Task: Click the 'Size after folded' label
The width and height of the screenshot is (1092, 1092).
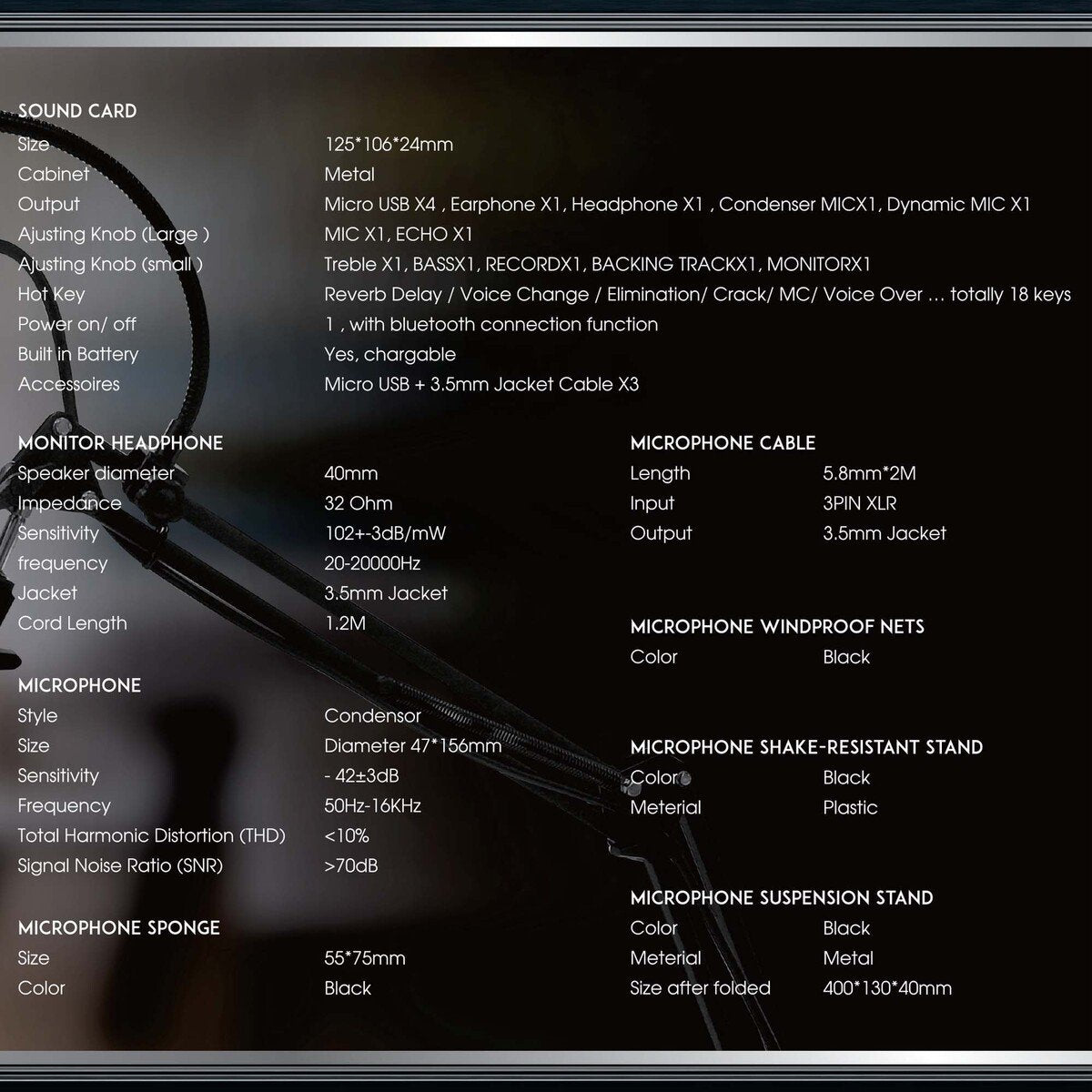Action: (x=700, y=988)
